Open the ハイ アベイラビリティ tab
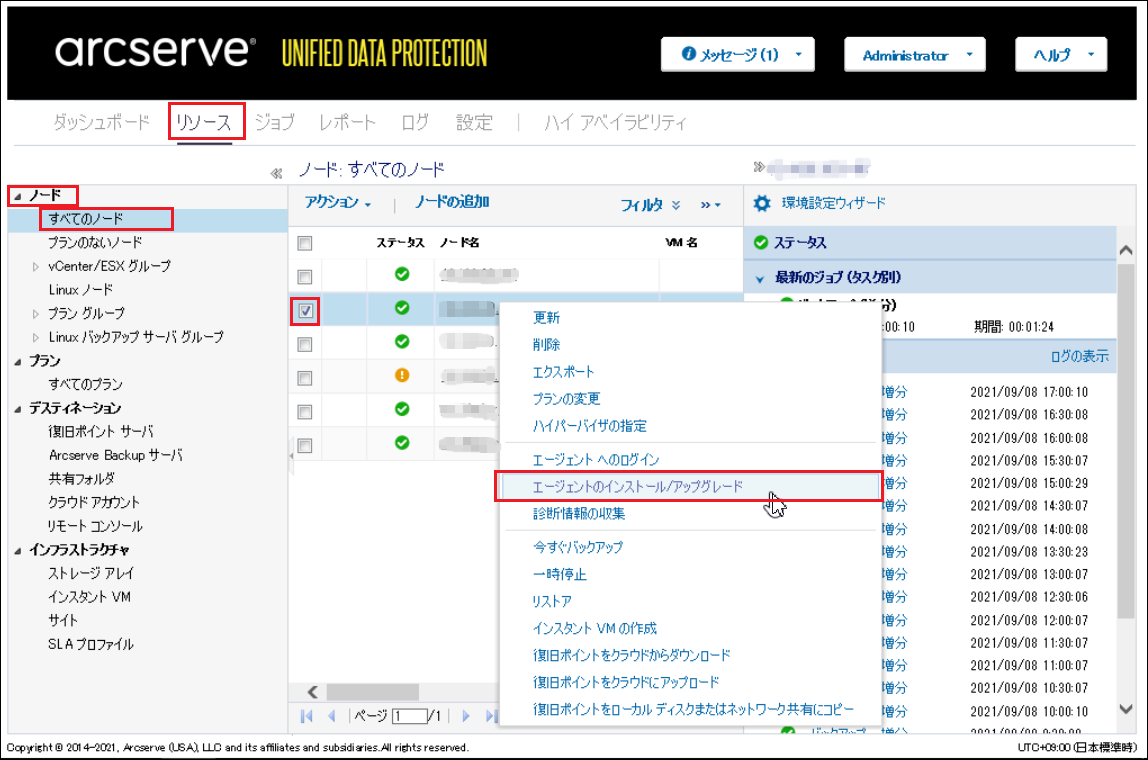The height and width of the screenshot is (760, 1148). [615, 122]
